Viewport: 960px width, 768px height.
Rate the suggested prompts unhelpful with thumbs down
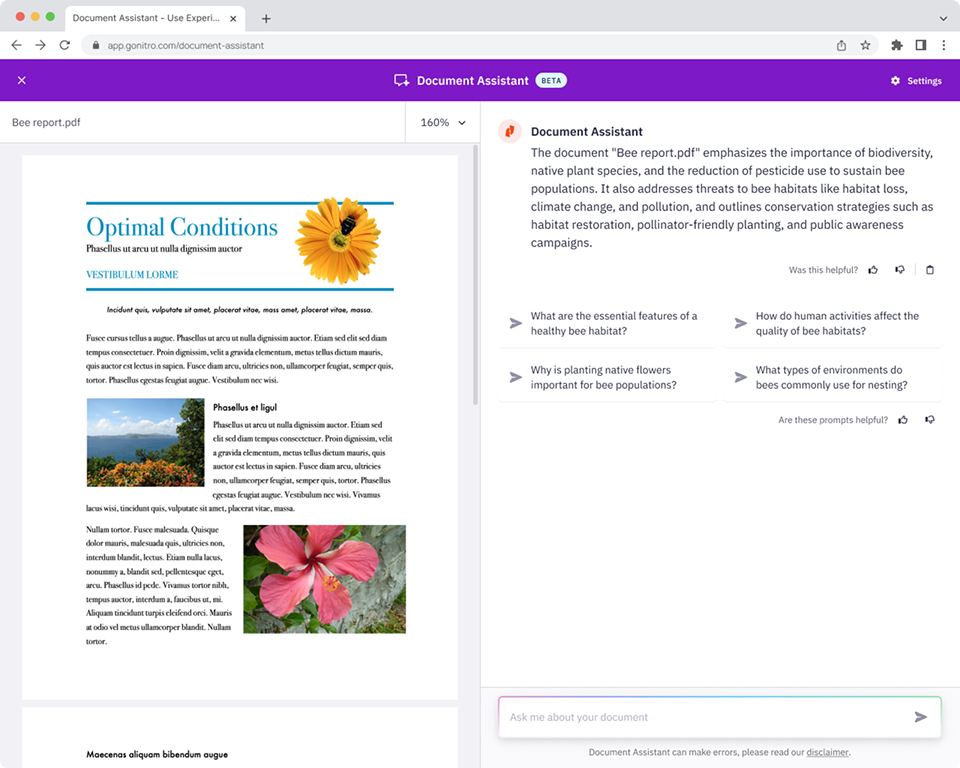[929, 419]
